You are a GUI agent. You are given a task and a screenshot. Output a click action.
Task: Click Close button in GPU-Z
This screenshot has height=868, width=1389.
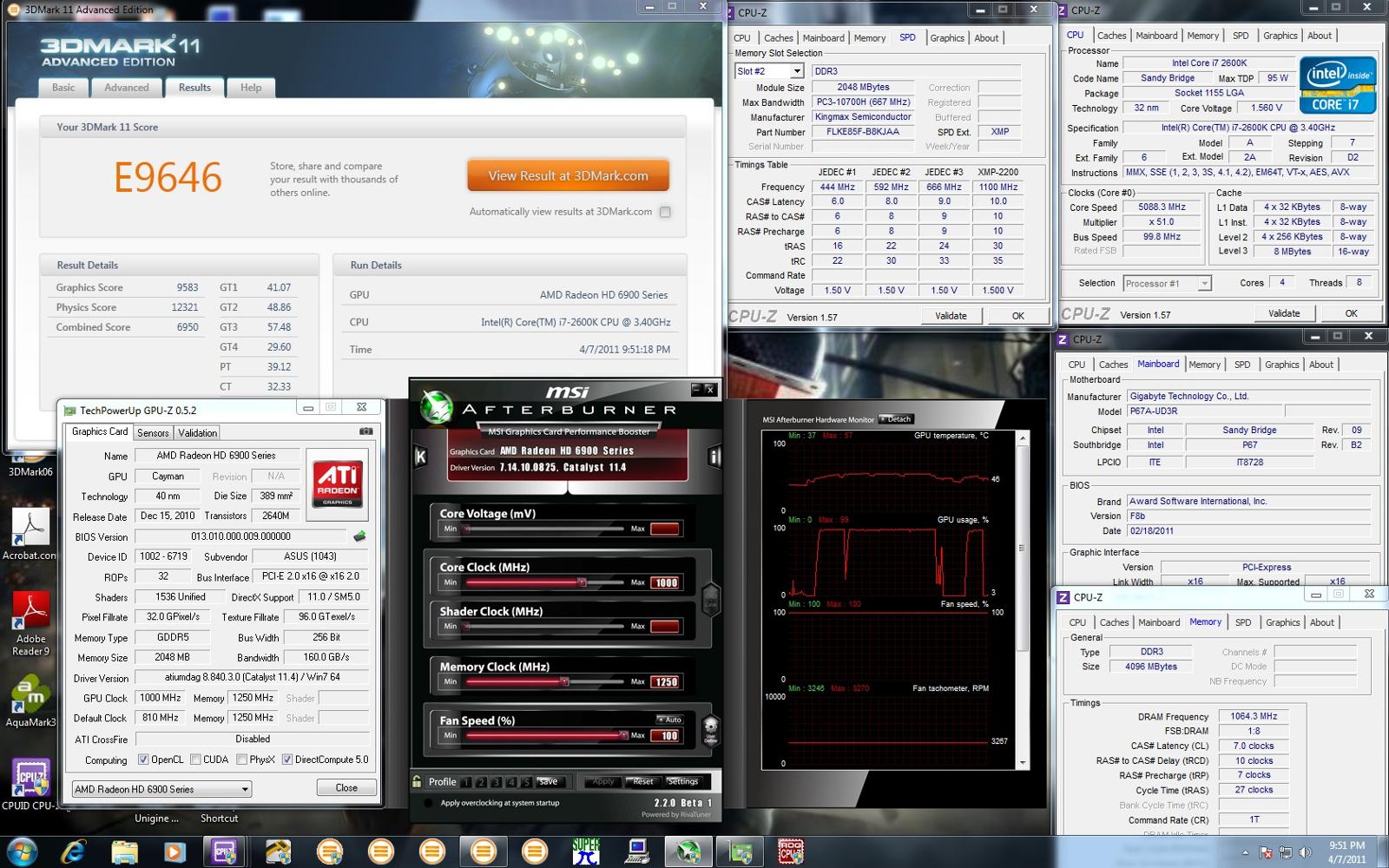pos(346,788)
